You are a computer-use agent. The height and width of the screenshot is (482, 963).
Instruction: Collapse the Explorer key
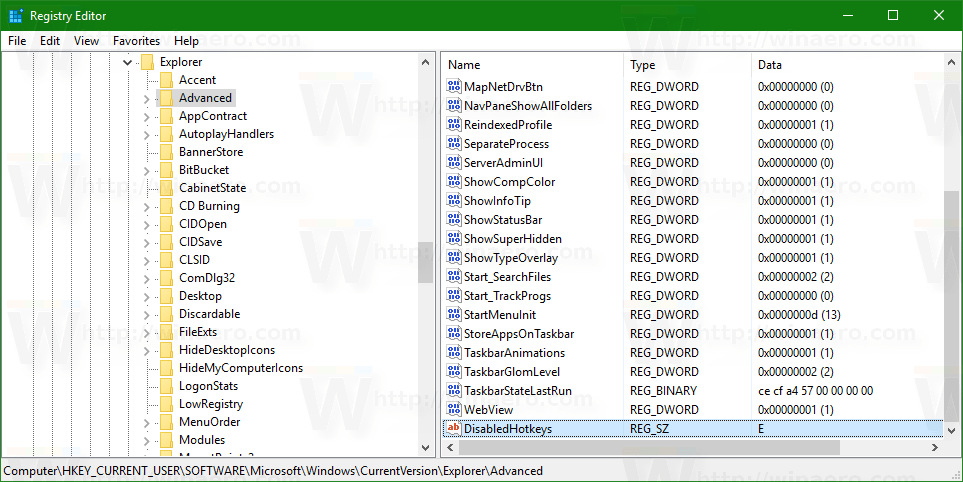pos(127,62)
